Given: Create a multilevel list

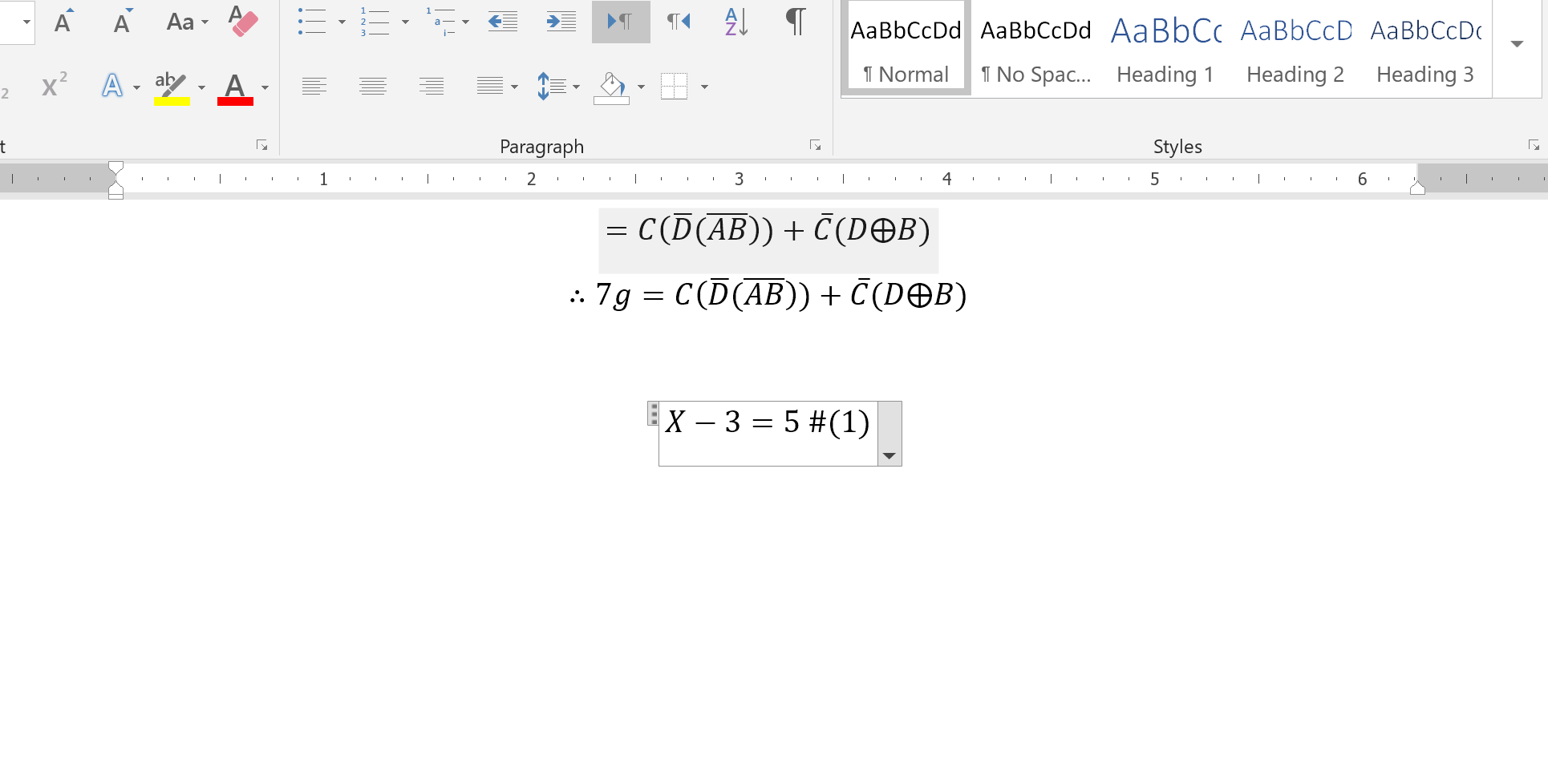Looking at the screenshot, I should pyautogui.click(x=440, y=22).
